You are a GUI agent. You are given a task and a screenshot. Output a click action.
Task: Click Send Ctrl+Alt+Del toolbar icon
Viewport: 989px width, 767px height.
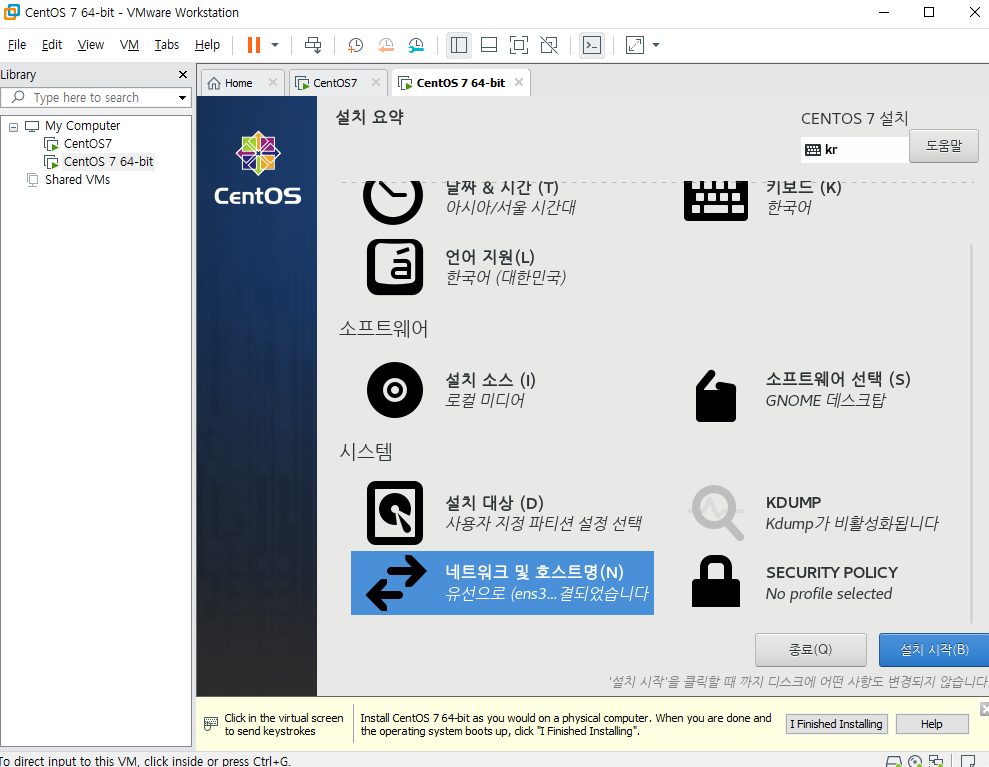pos(313,45)
